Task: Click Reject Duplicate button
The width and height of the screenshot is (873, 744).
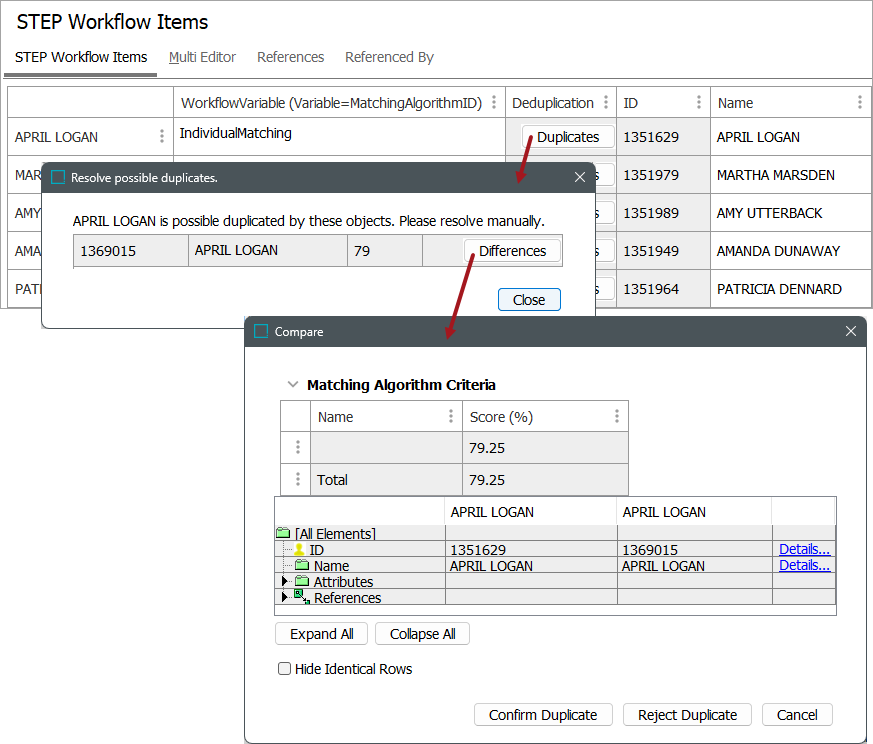Action: pyautogui.click(x=687, y=715)
